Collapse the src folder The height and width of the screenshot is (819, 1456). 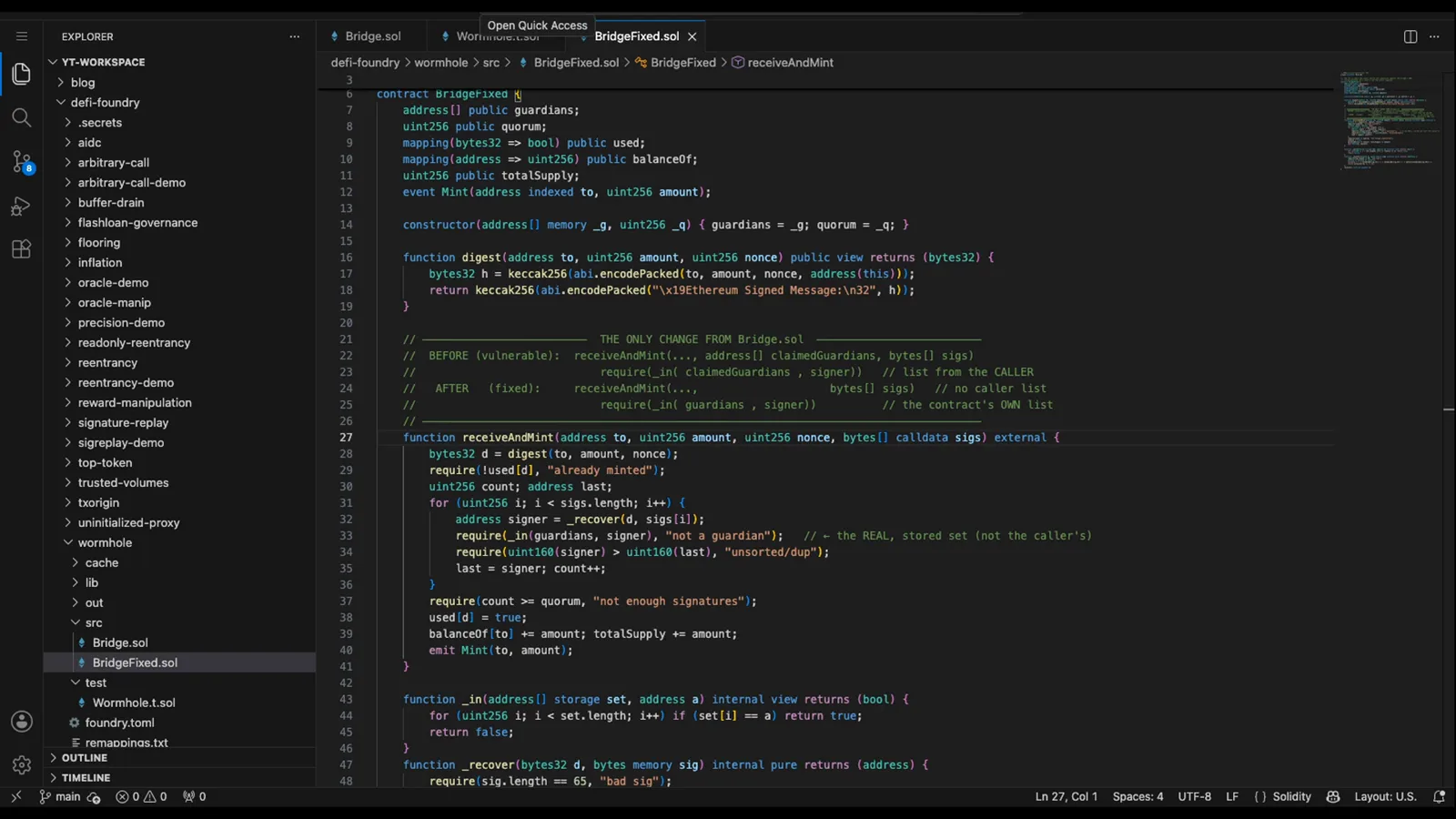point(94,622)
